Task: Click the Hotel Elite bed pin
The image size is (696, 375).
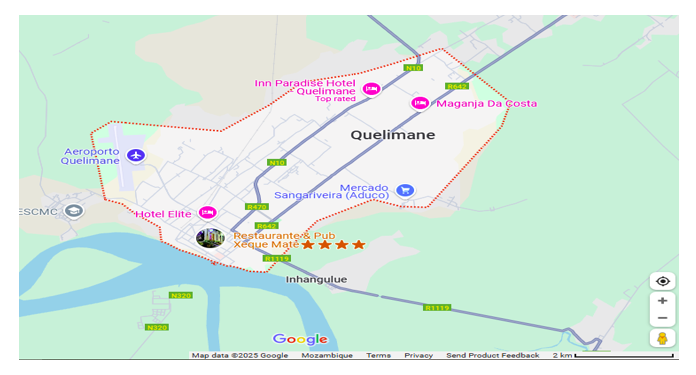Action: pos(207,213)
